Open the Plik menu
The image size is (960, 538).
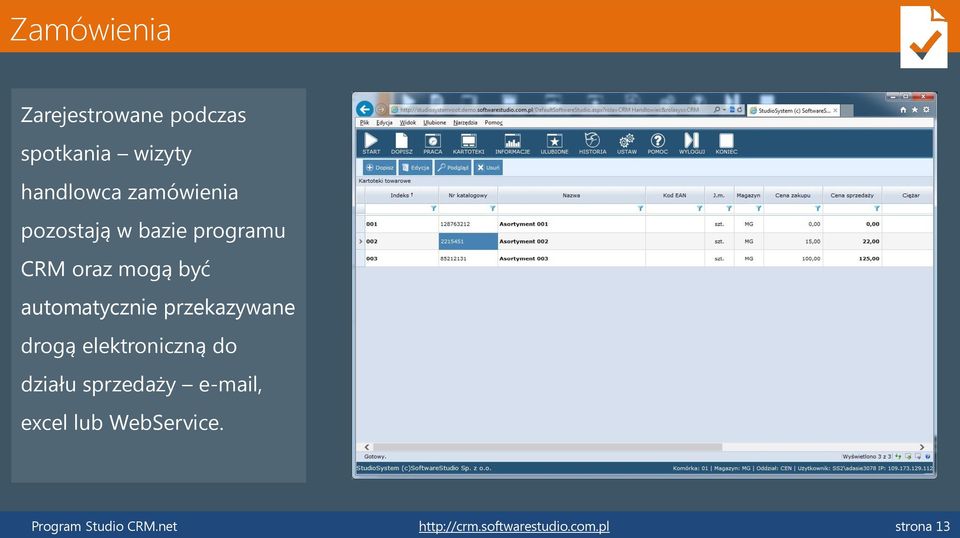[364, 122]
